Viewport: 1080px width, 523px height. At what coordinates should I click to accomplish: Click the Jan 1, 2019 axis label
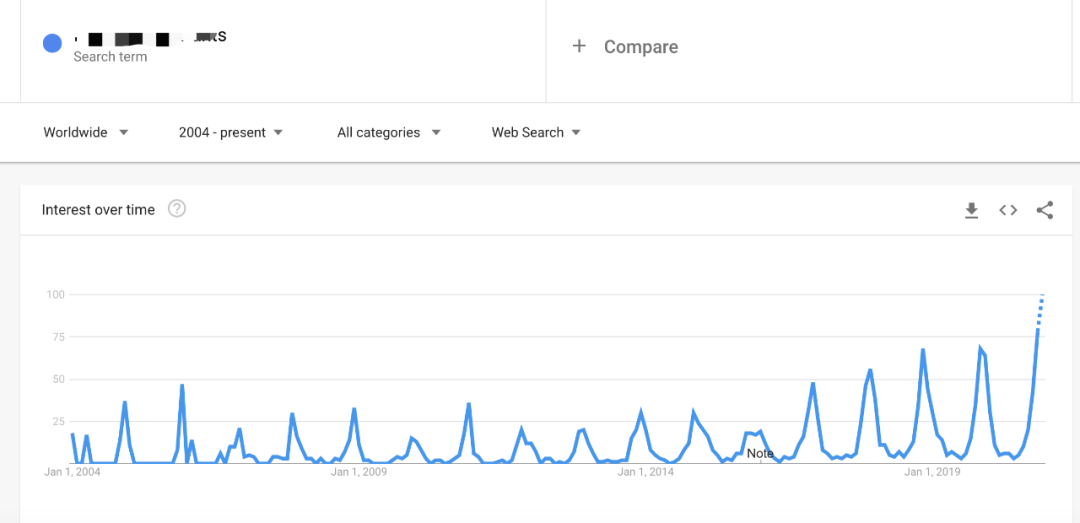tap(932, 472)
